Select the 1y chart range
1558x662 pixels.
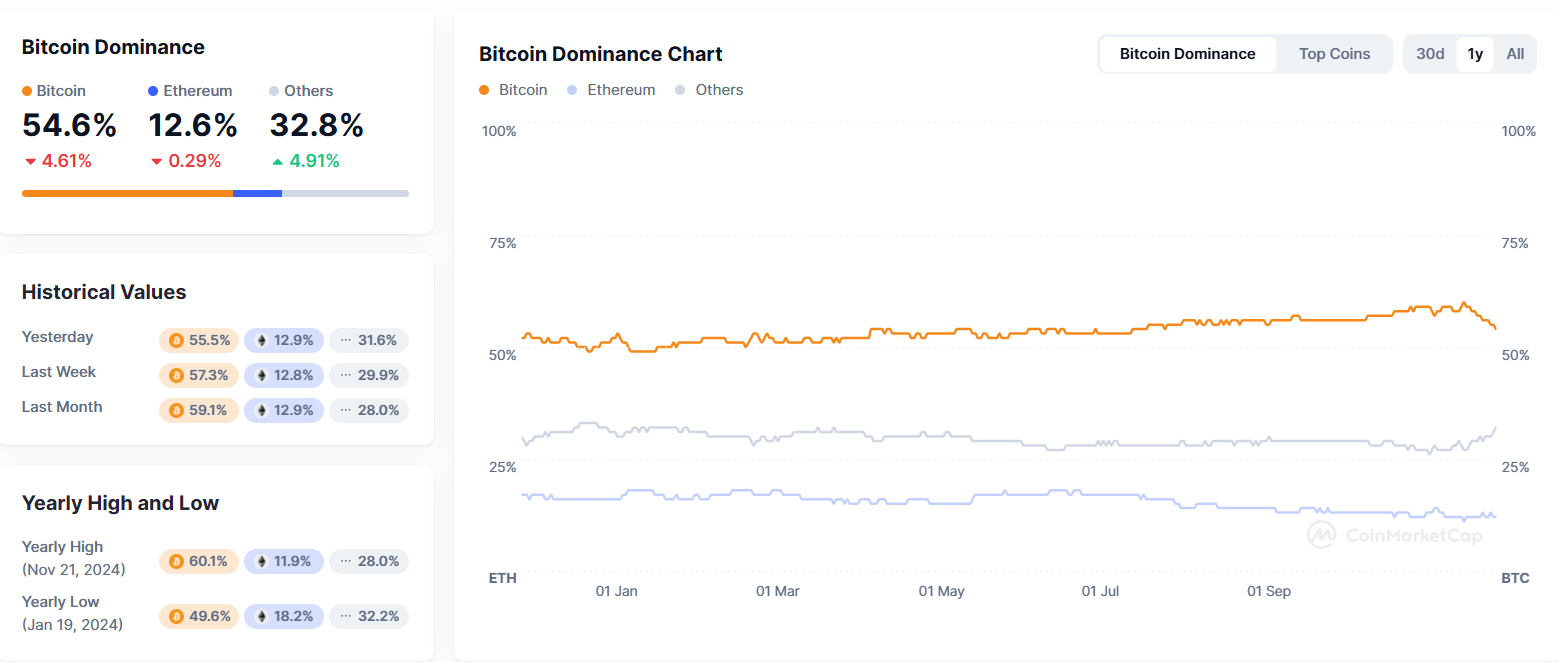[x=1475, y=54]
